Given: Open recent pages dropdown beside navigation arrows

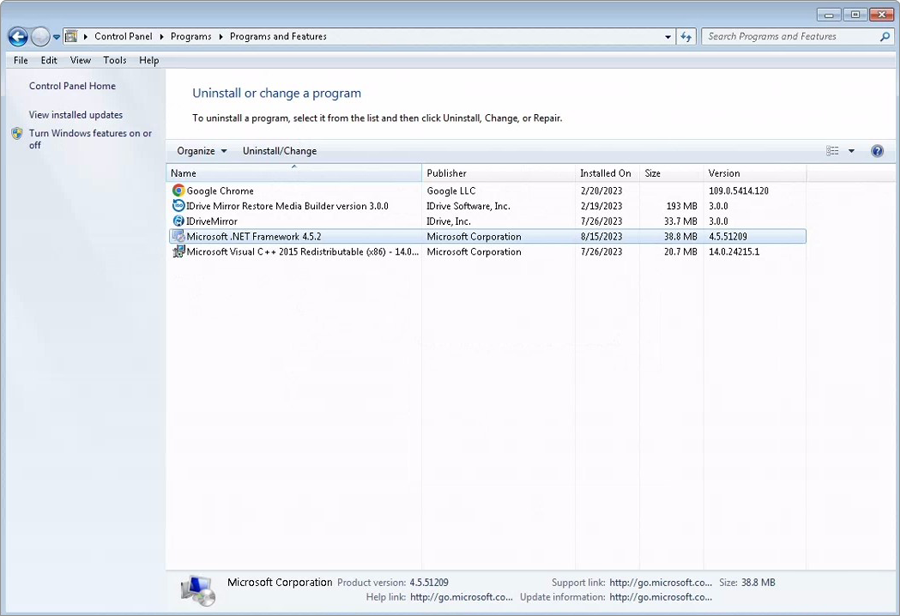Looking at the screenshot, I should coord(56,37).
